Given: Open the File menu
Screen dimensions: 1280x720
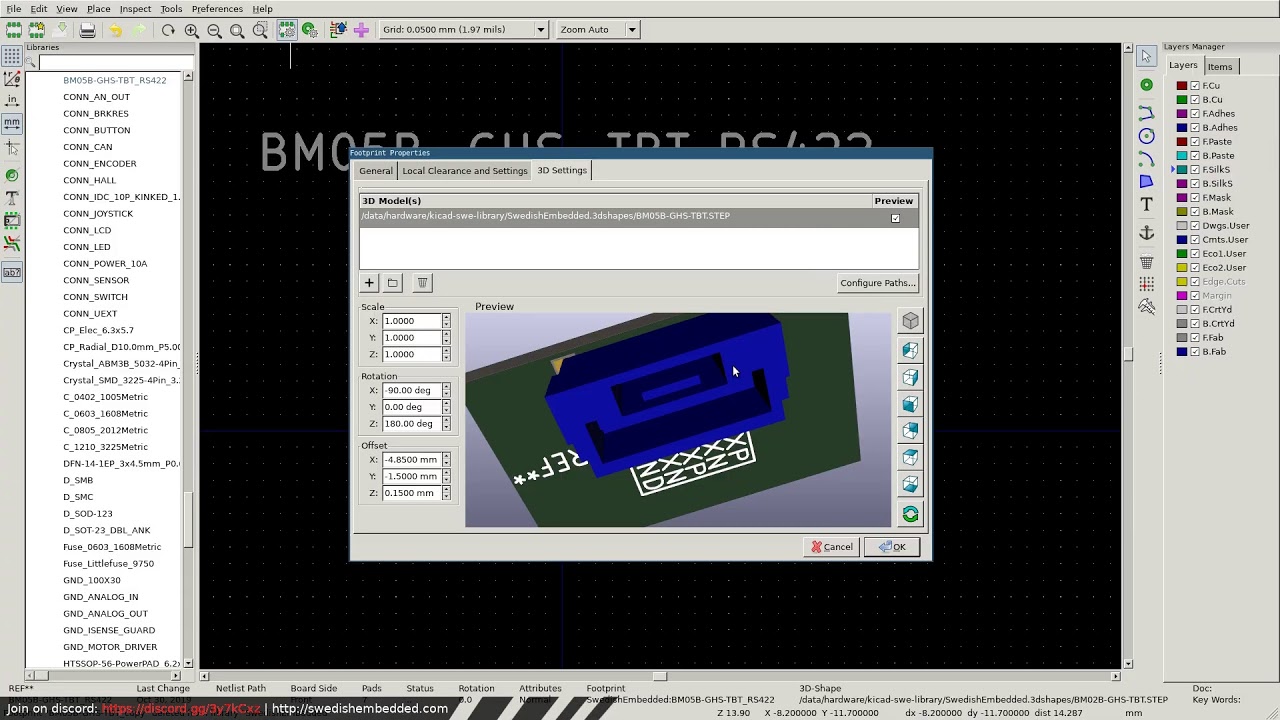Looking at the screenshot, I should point(14,9).
